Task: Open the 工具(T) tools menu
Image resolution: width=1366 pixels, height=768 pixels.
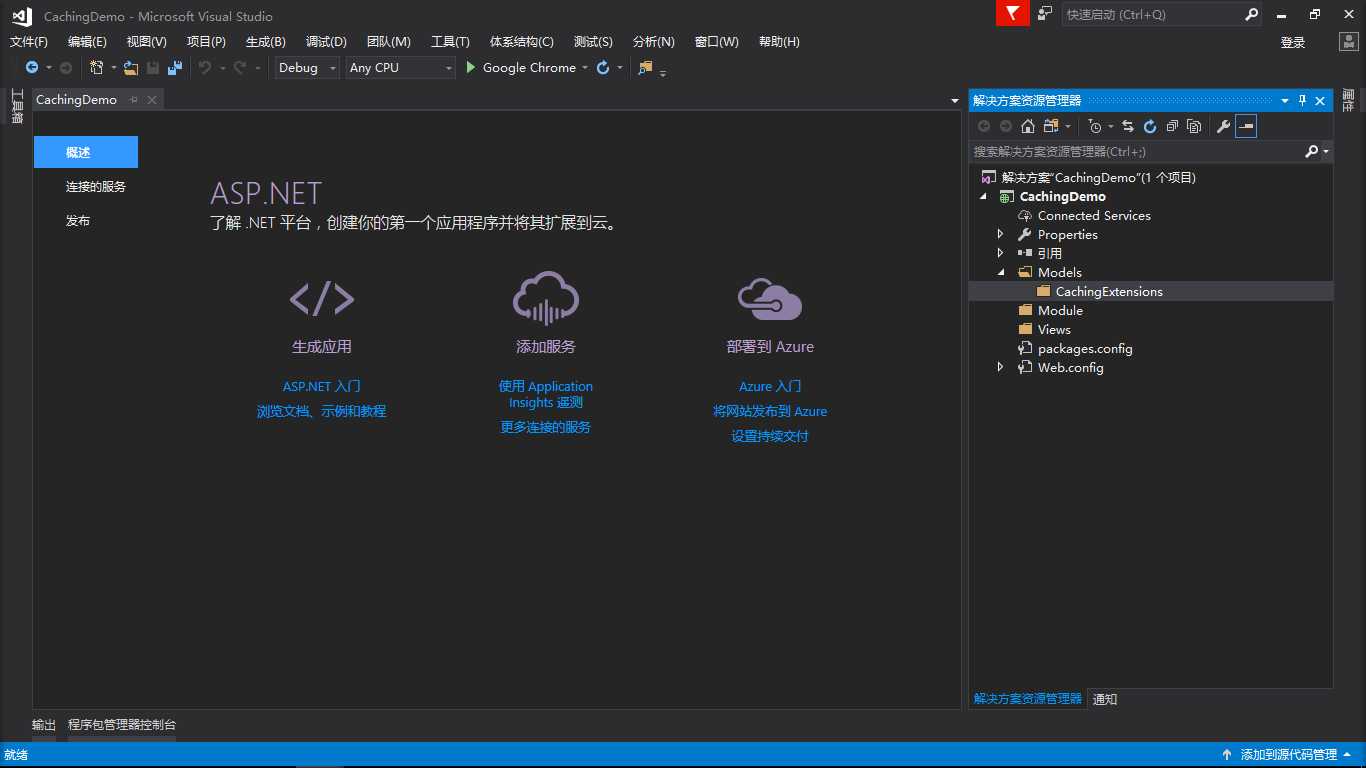Action: [450, 41]
